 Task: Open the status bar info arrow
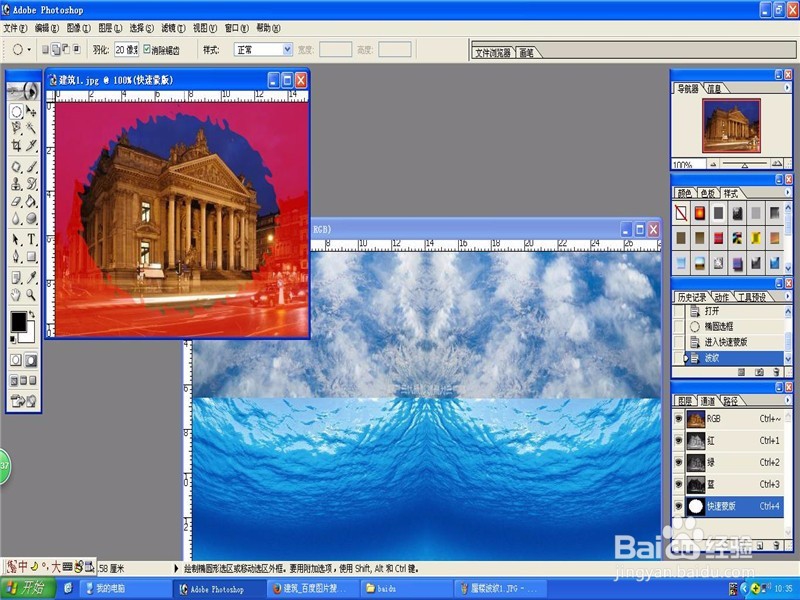click(177, 568)
